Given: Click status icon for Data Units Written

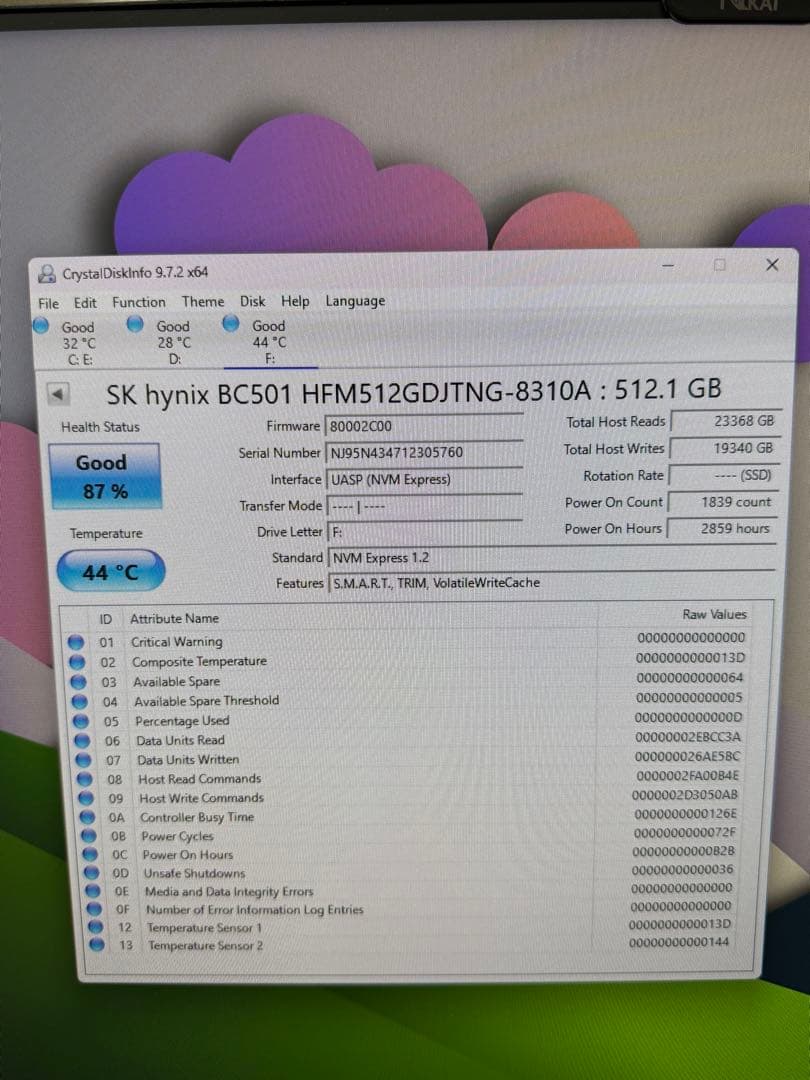Looking at the screenshot, I should (x=83, y=760).
